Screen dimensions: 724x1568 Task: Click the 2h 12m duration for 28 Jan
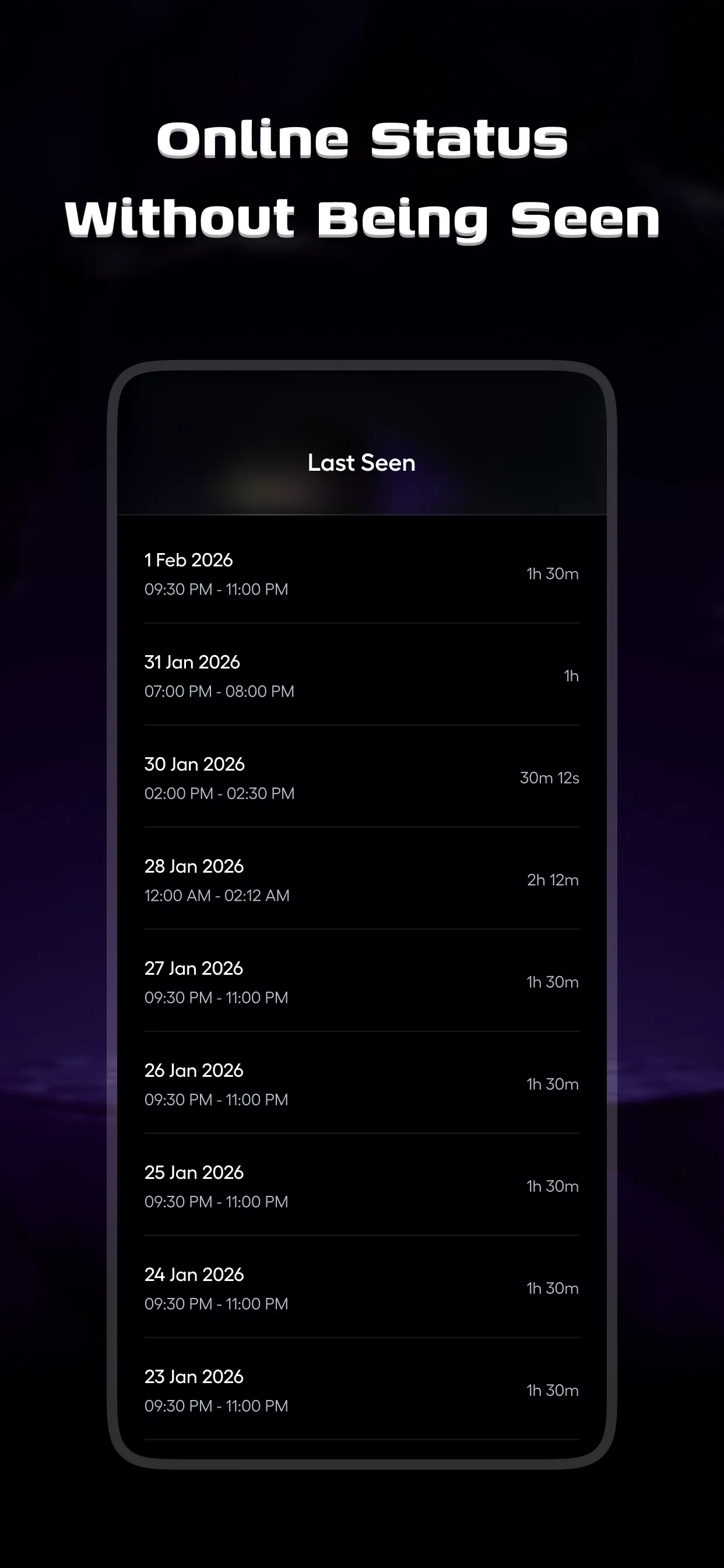[x=552, y=880]
